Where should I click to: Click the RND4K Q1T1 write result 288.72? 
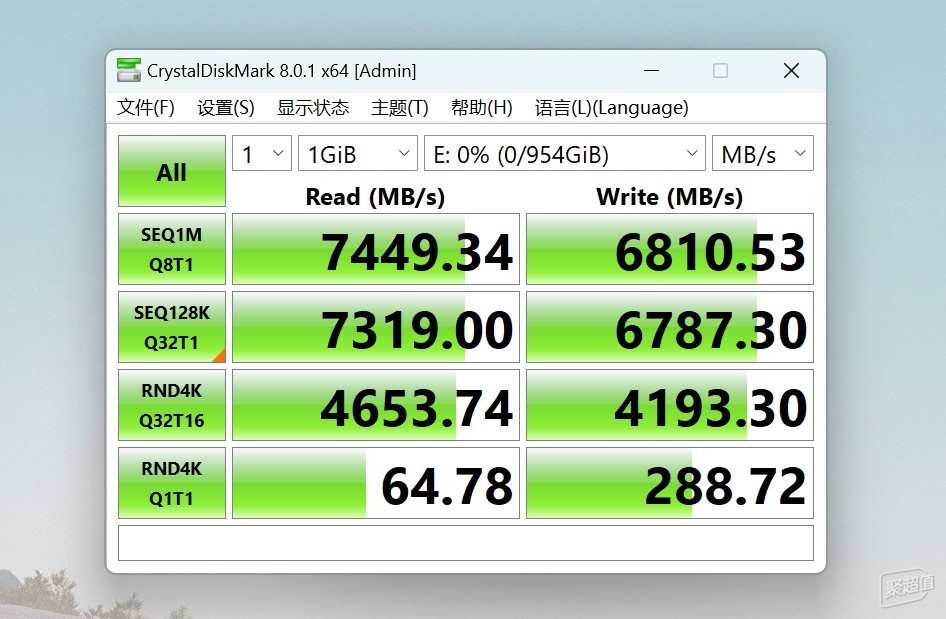(x=670, y=483)
